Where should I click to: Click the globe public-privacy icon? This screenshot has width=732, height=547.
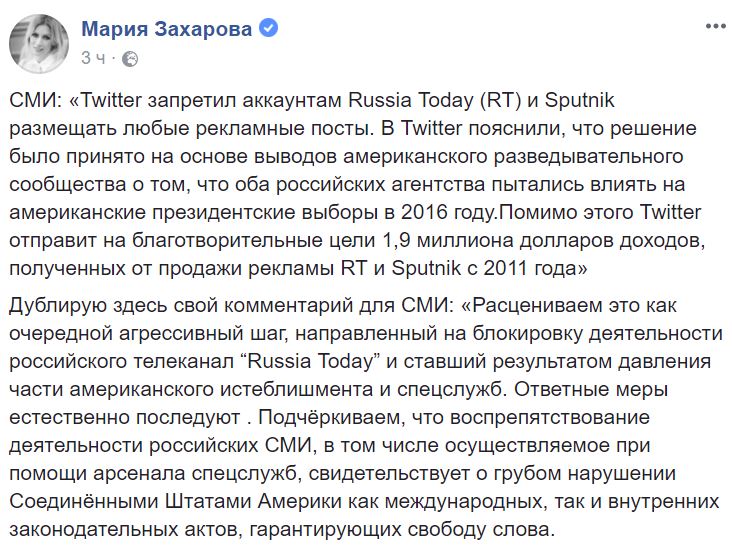(130, 59)
